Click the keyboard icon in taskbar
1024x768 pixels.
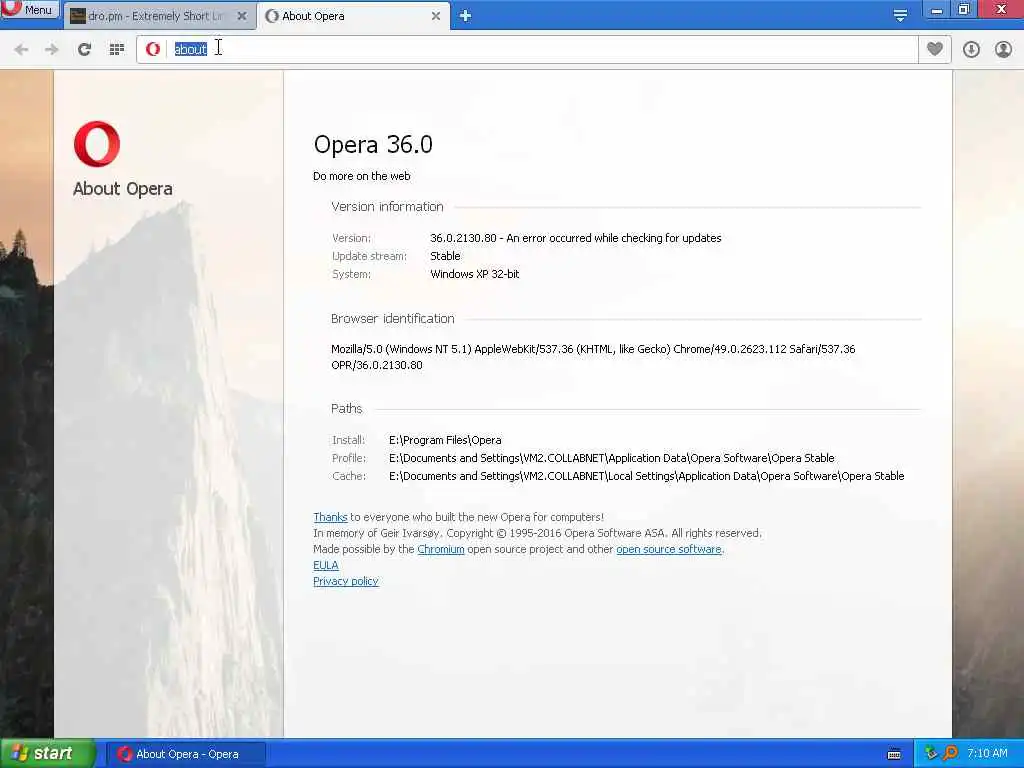[894, 754]
